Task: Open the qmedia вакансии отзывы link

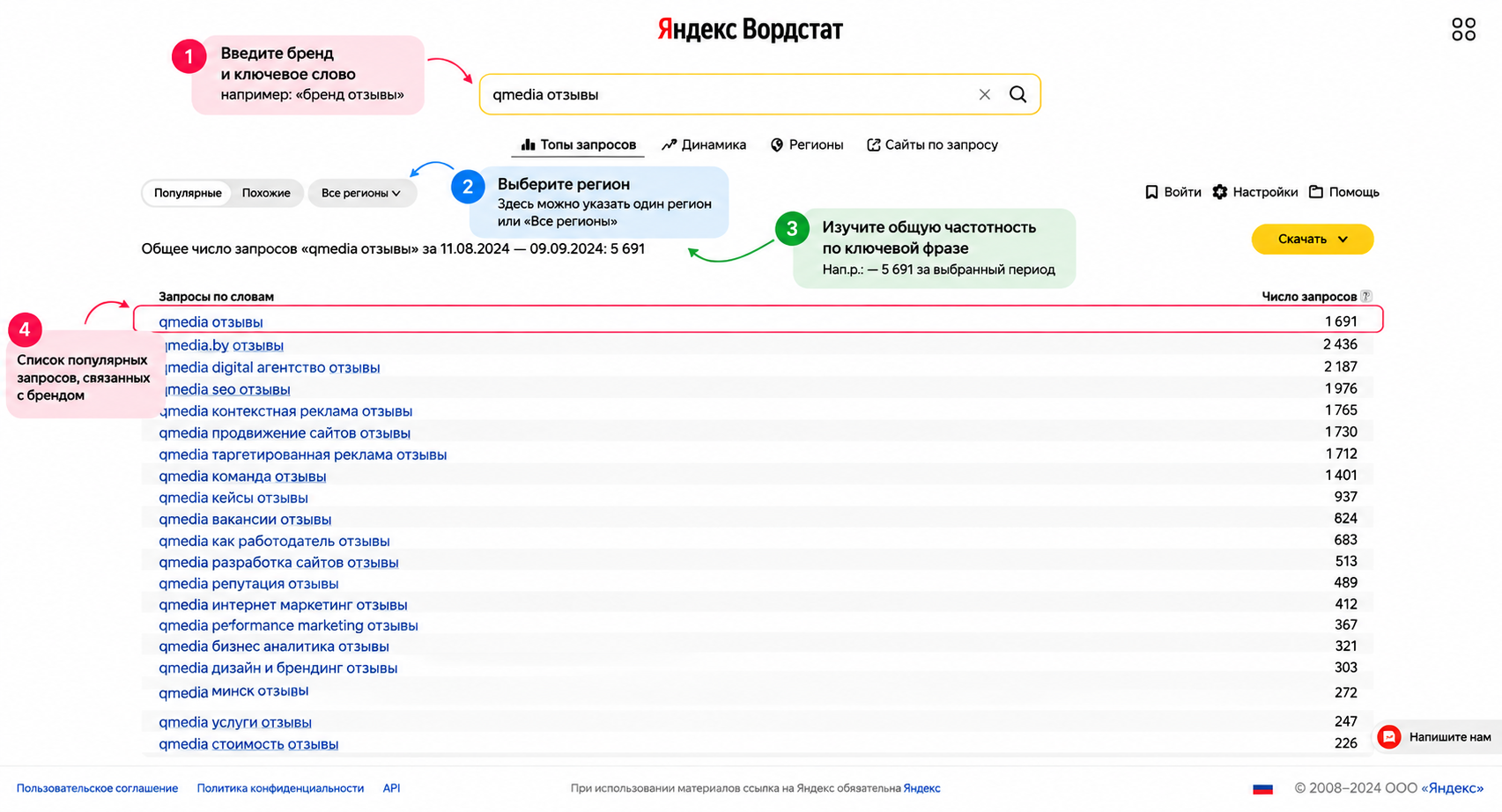Action: (245, 520)
